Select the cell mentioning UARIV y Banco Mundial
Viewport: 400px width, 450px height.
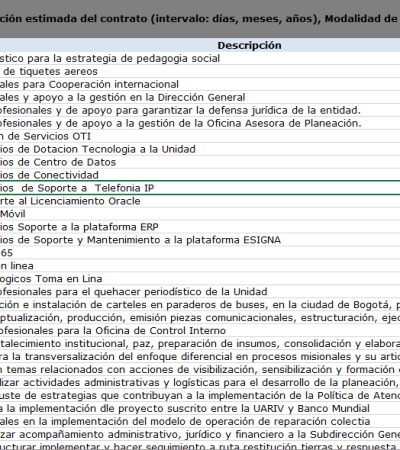[200, 409]
